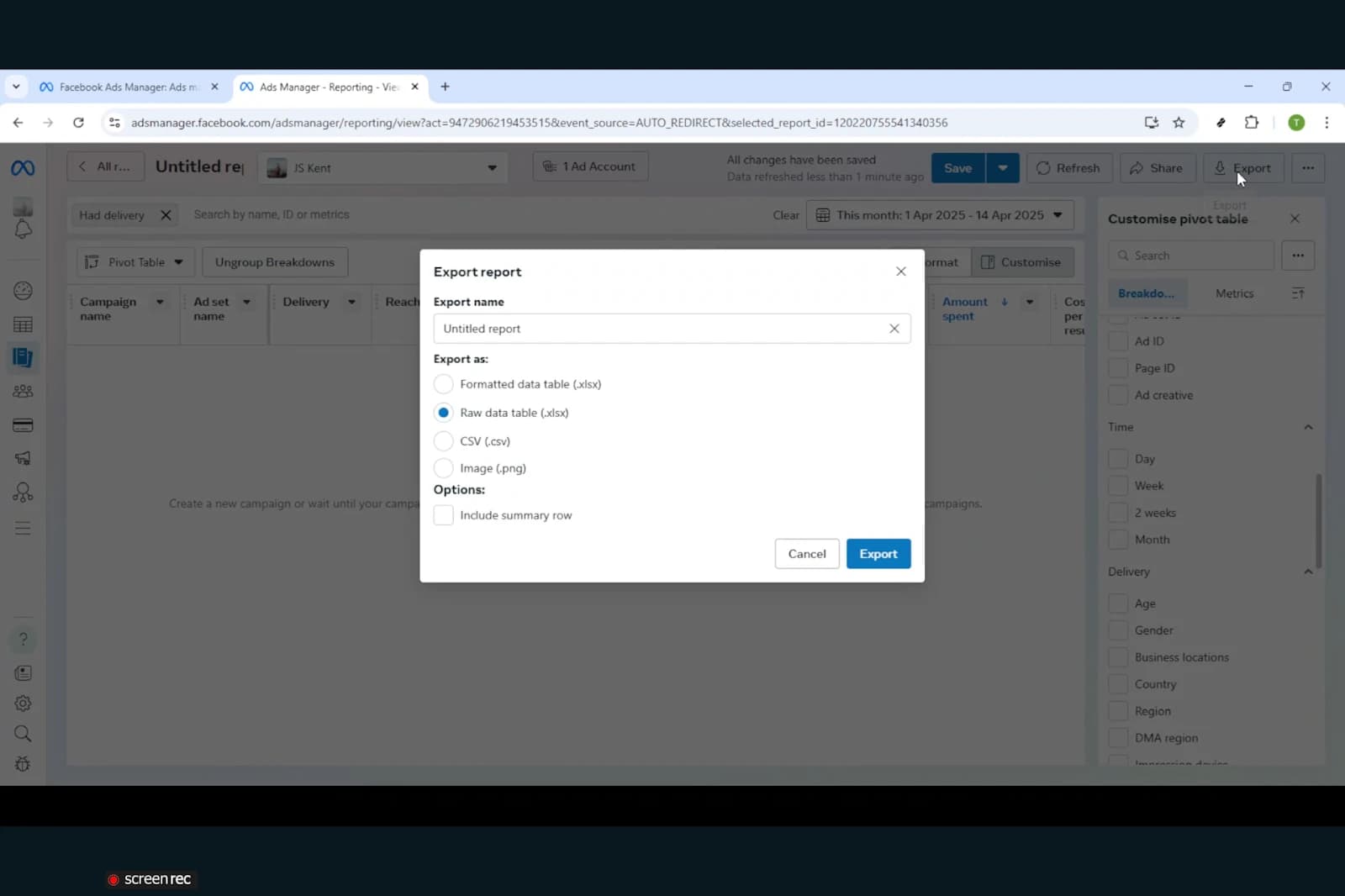The height and width of the screenshot is (896, 1345).
Task: Enable Include summary row checkbox
Action: 443,515
